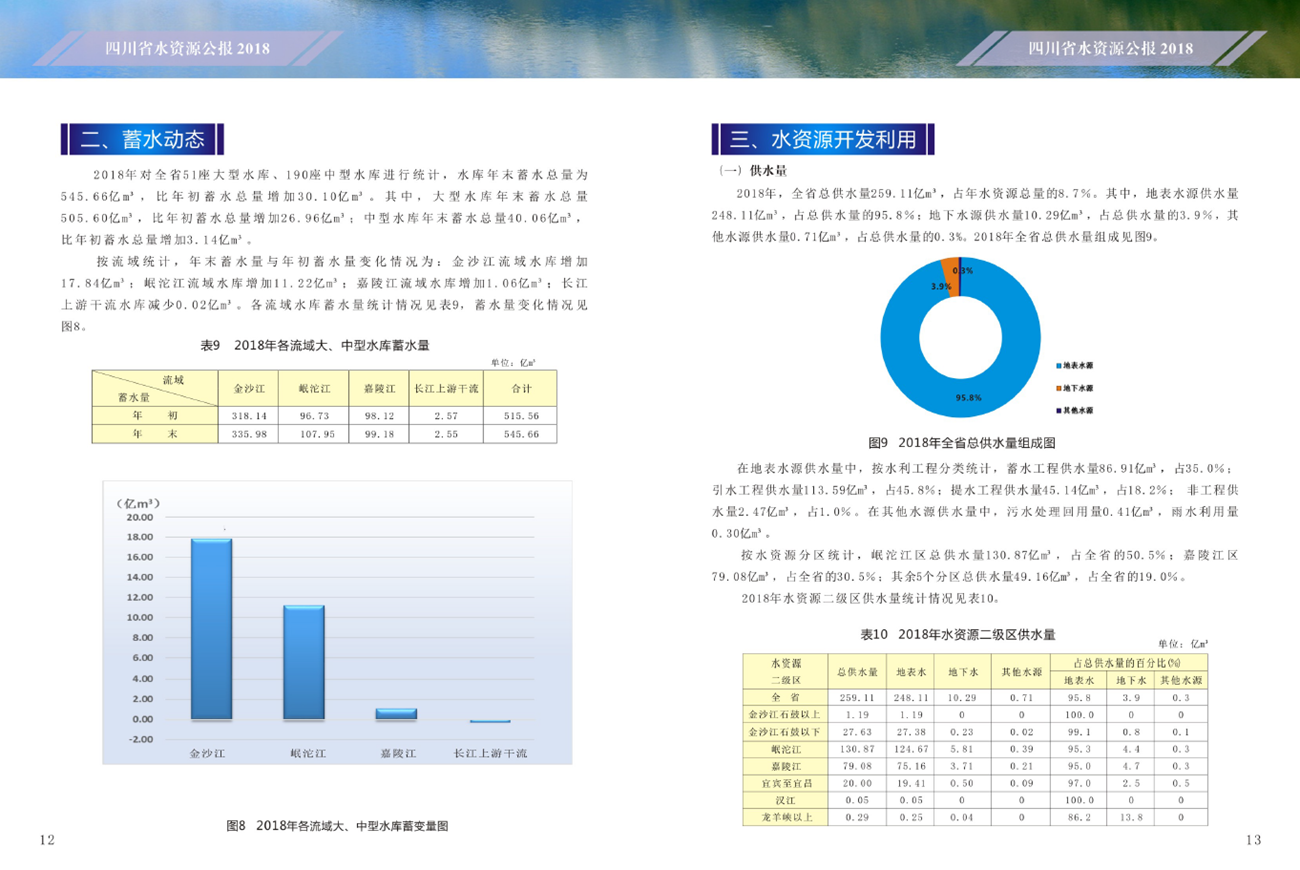Click the 年初 row label in table 9

155,415
